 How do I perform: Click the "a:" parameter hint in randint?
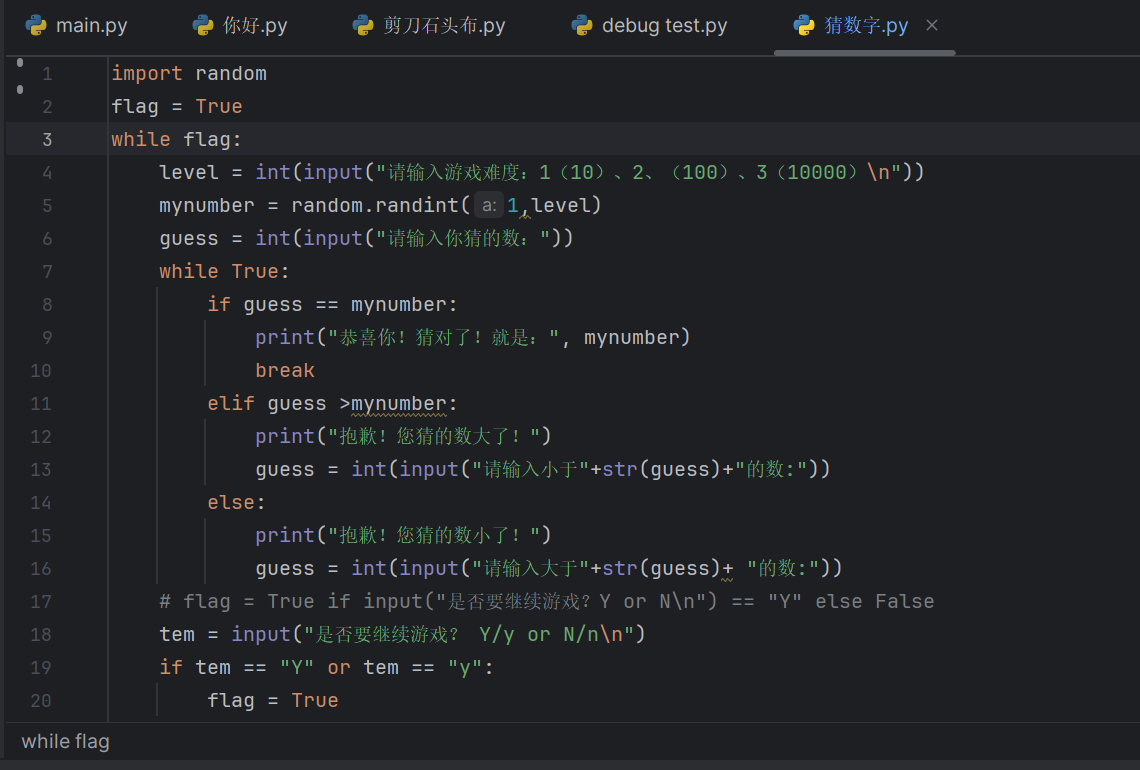487,205
